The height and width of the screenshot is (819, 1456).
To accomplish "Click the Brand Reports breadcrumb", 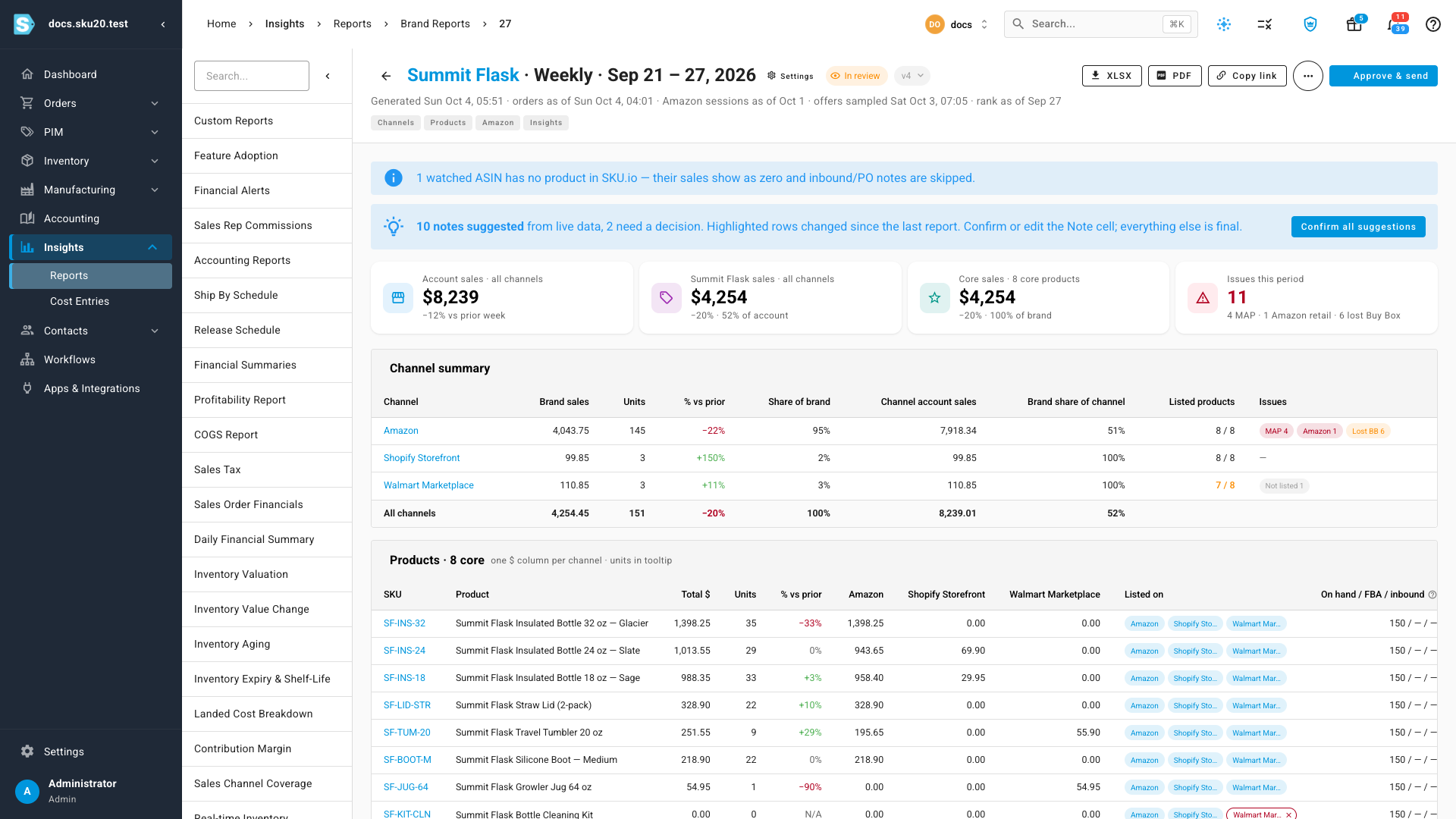I will 435,24.
